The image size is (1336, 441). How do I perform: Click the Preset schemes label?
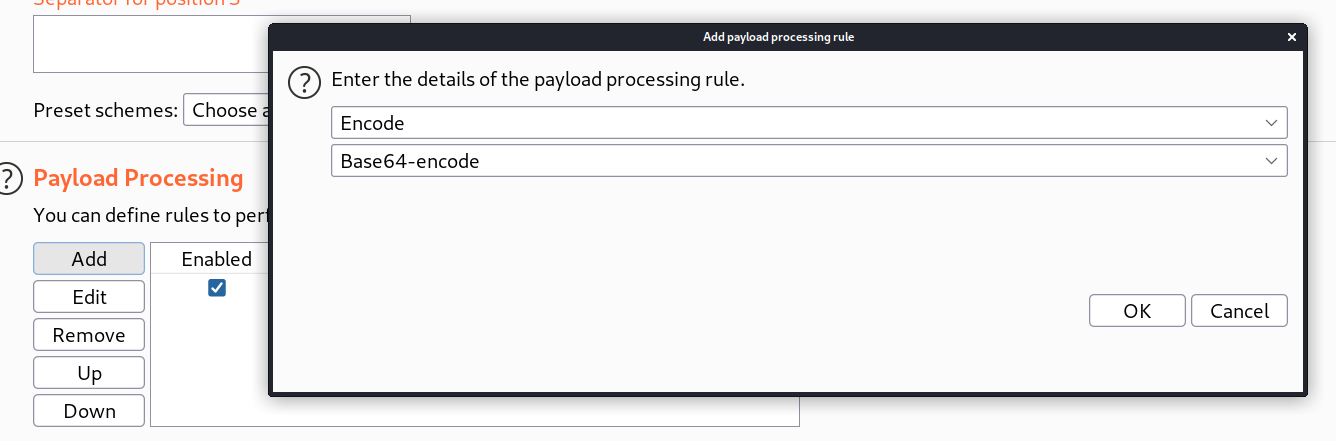105,111
